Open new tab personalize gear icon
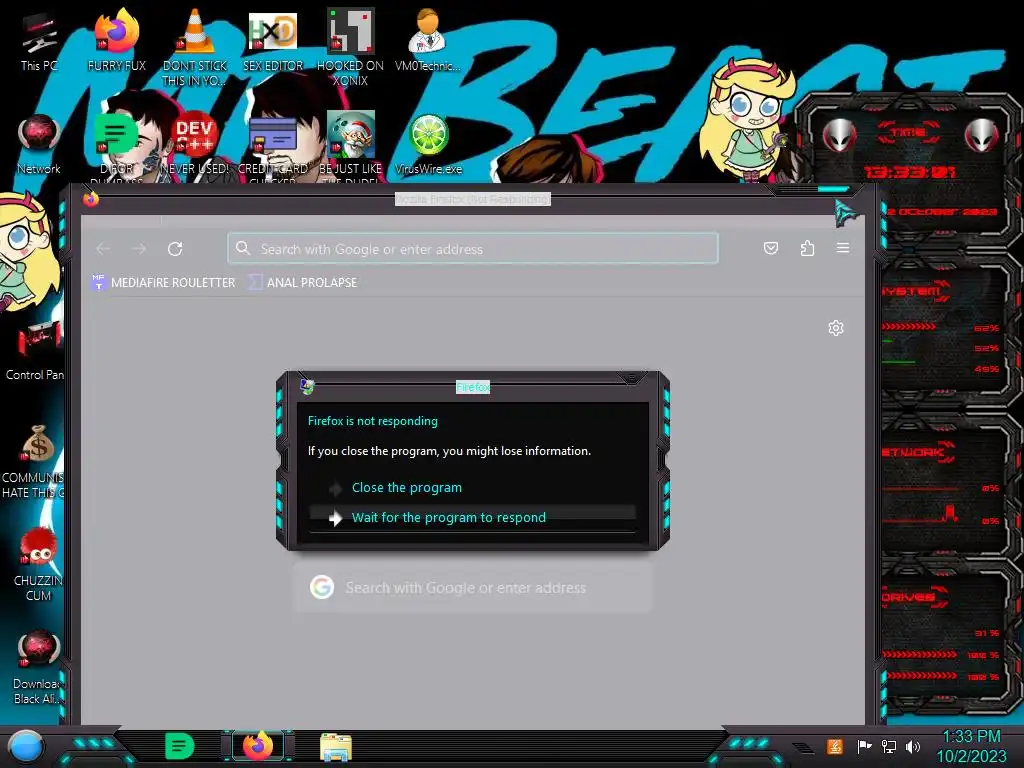Screen dimensions: 1024x768 (836, 328)
